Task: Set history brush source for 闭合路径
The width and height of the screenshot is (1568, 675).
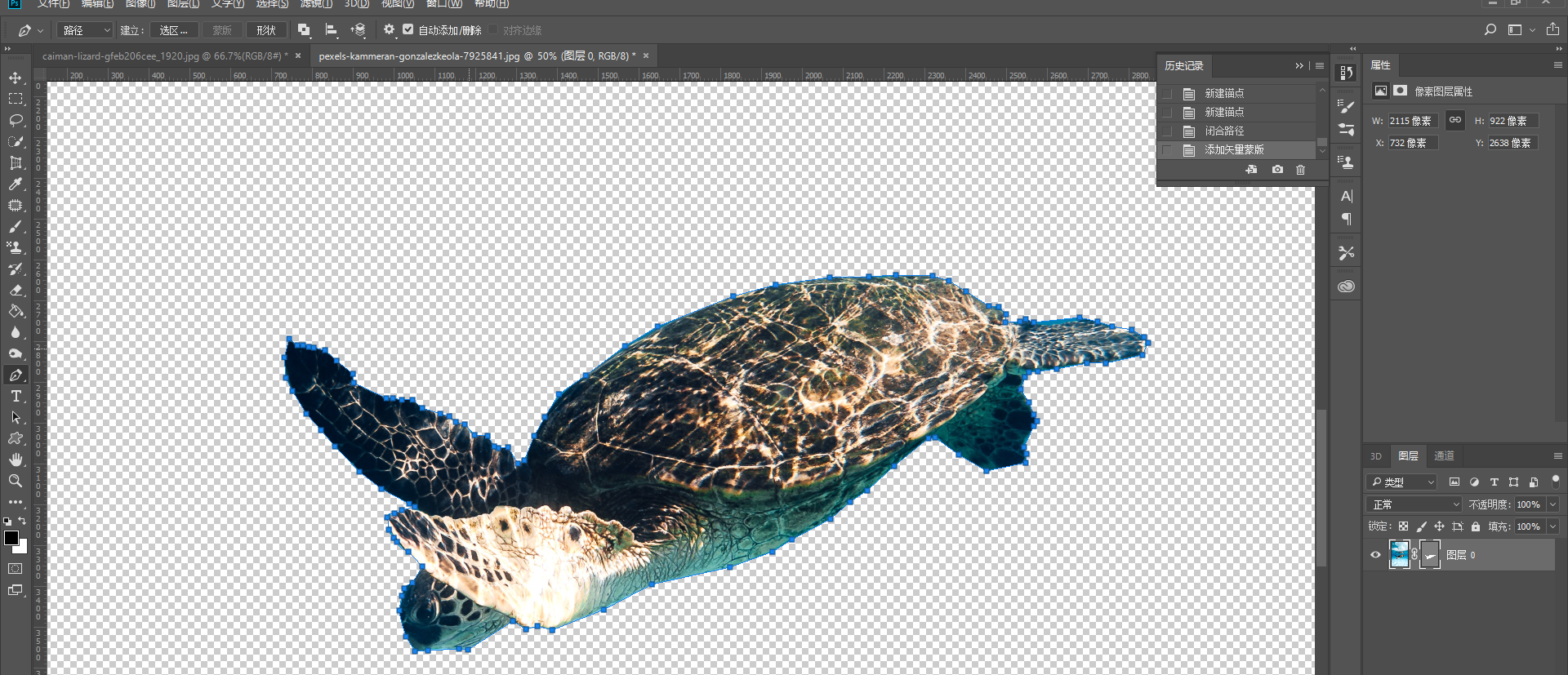Action: pyautogui.click(x=1168, y=131)
